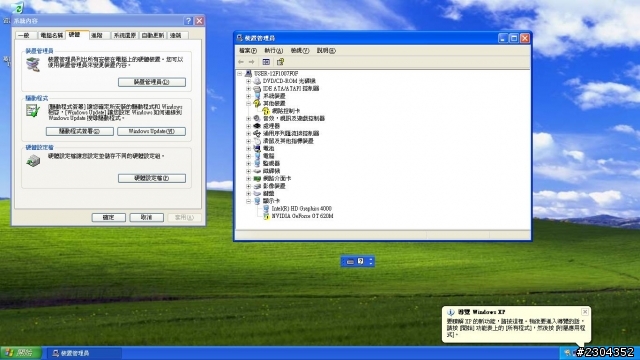Click the 網路控制卡 warning device icon
640x360 pixels.
tap(266, 111)
